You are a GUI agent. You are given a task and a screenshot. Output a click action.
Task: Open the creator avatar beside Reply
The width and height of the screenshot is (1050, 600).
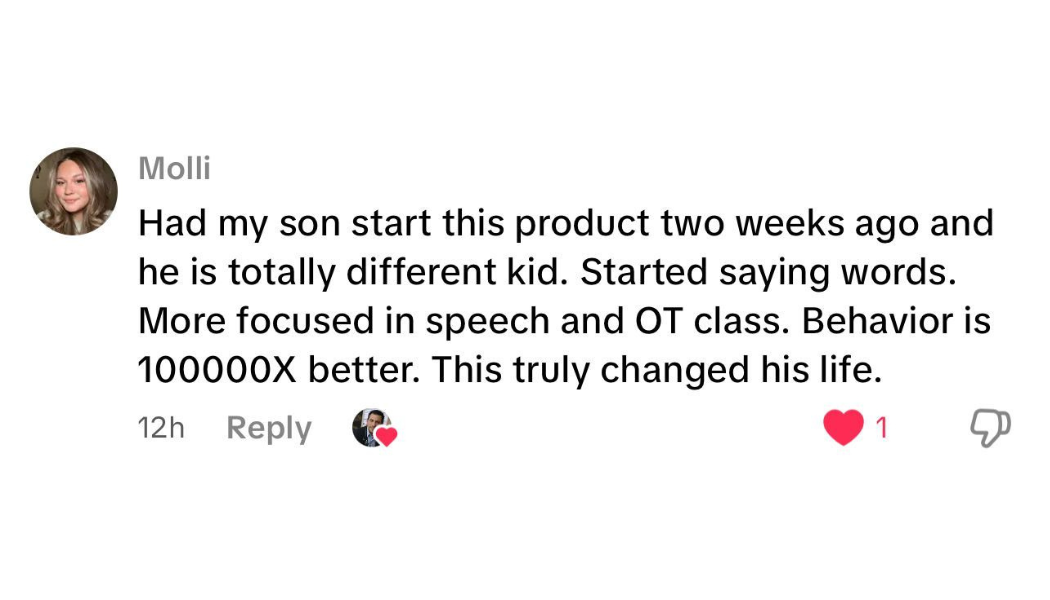(370, 427)
